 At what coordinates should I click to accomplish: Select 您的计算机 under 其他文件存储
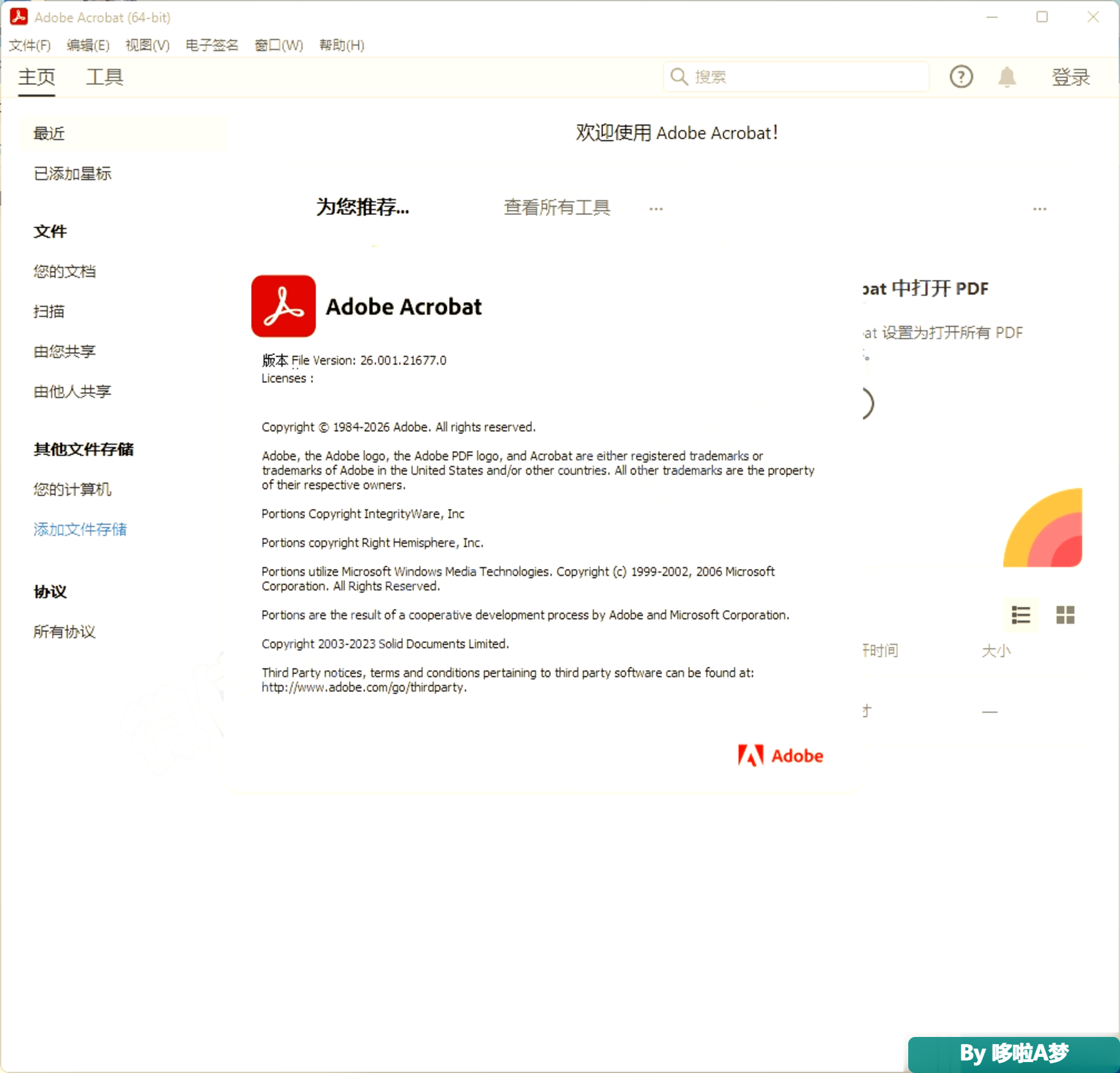click(73, 489)
